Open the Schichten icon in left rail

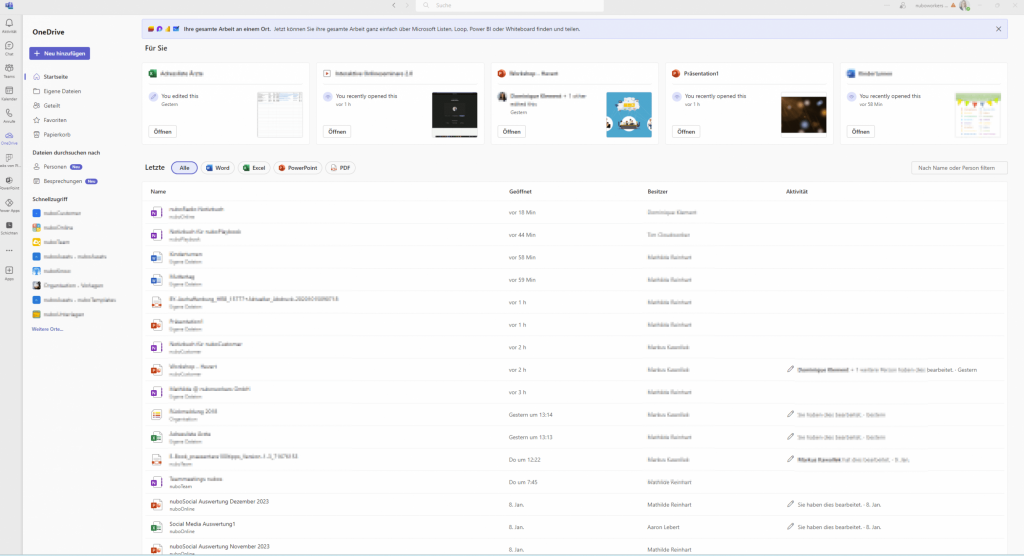[9, 226]
